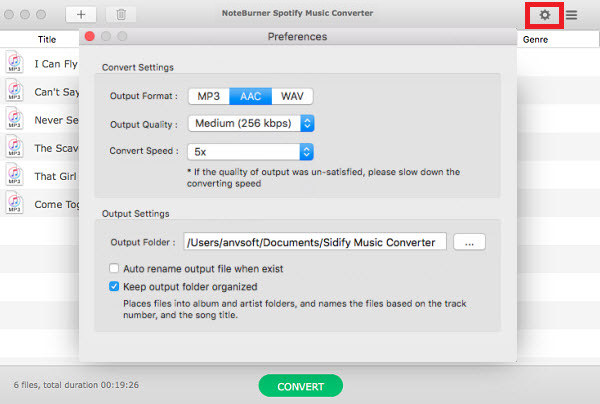This screenshot has height=404, width=600.
Task: Click the Genre column header
Action: (x=535, y=39)
